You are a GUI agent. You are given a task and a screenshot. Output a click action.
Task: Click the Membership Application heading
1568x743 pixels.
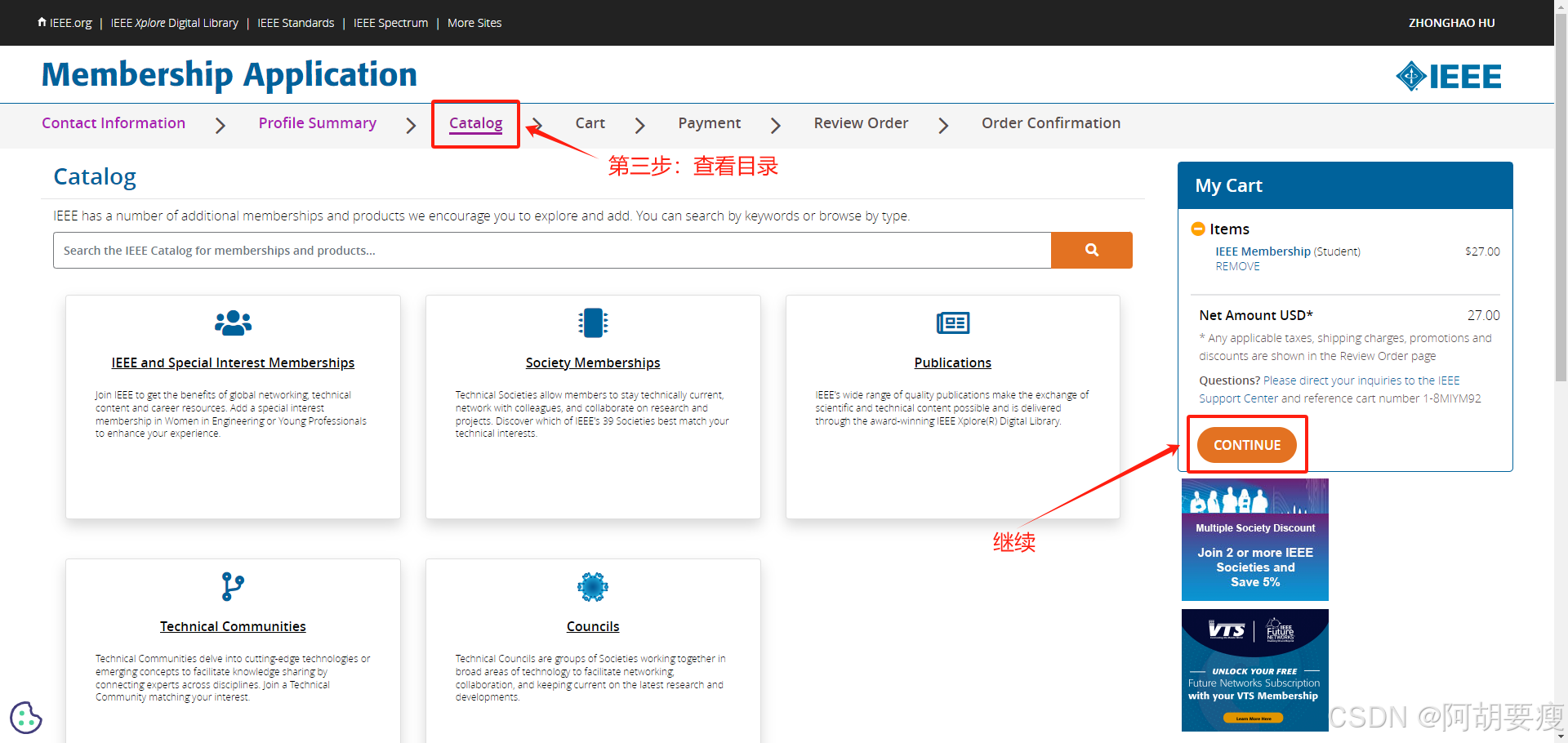point(229,74)
